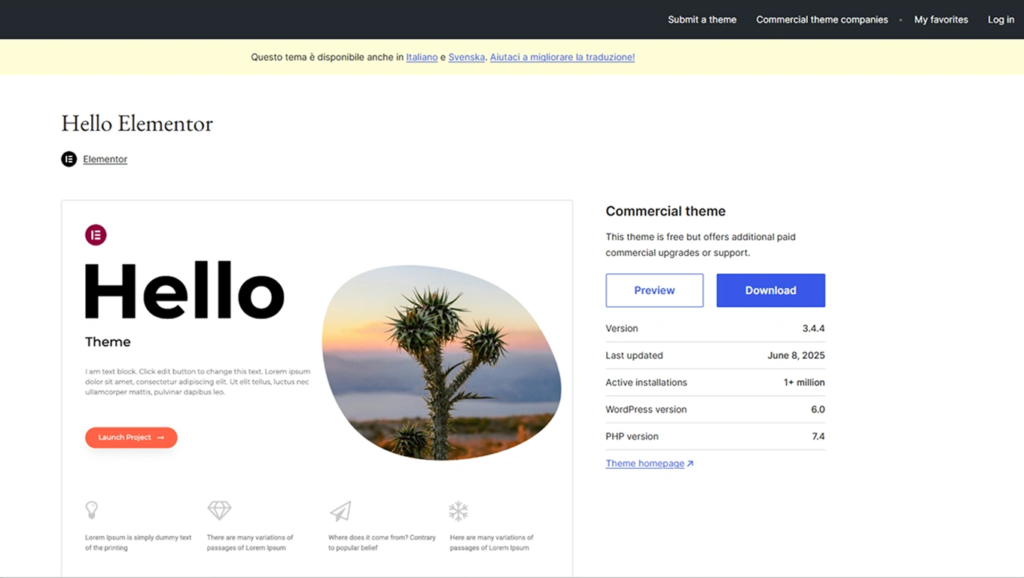Click the lightbulb icon in theme preview
The width and height of the screenshot is (1024, 578).
(x=92, y=510)
